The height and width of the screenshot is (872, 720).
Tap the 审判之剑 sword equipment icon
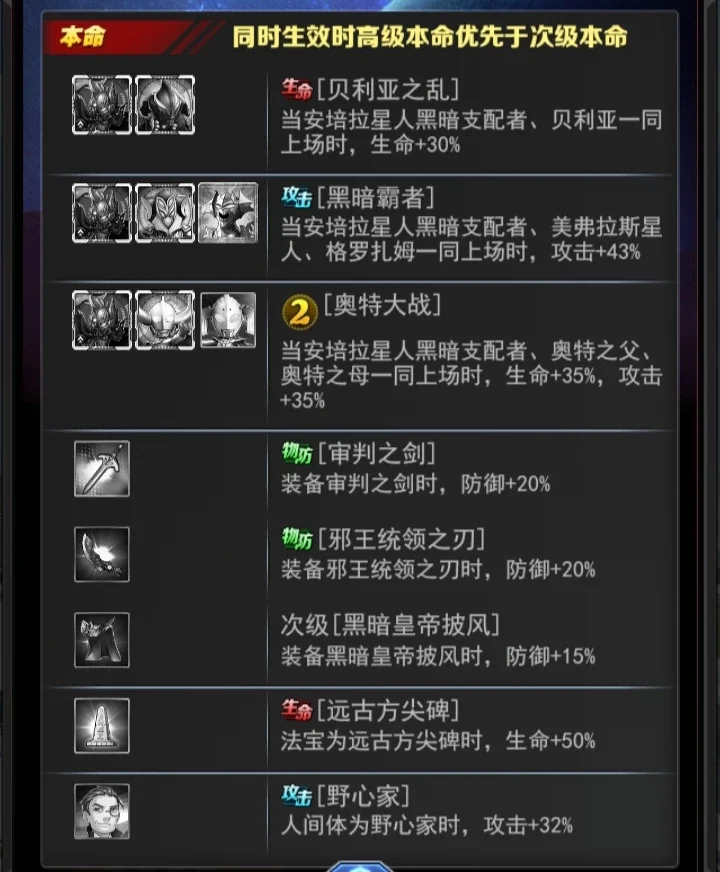(x=102, y=469)
